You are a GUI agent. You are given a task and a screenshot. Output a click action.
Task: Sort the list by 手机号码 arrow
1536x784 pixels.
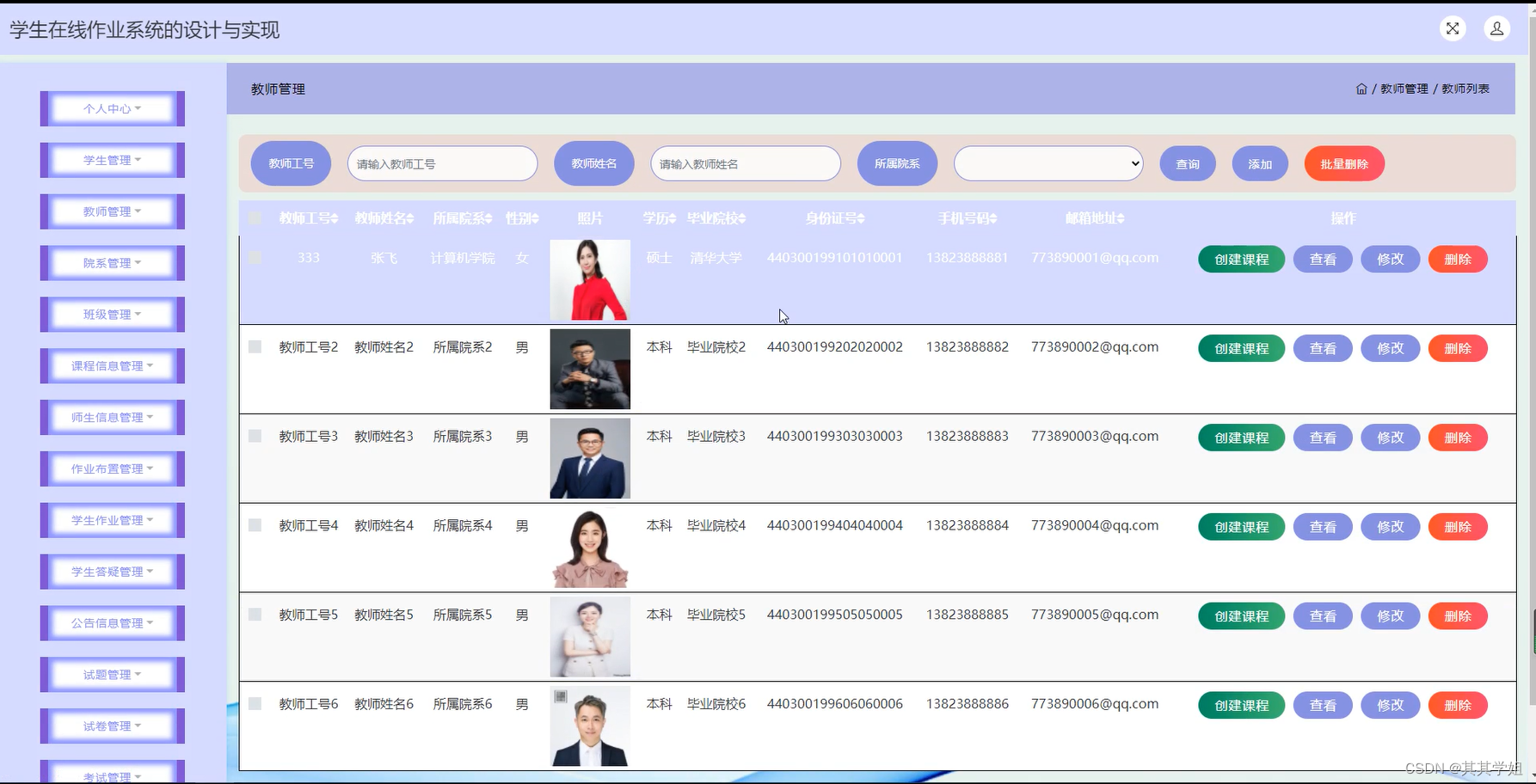pyautogui.click(x=993, y=217)
